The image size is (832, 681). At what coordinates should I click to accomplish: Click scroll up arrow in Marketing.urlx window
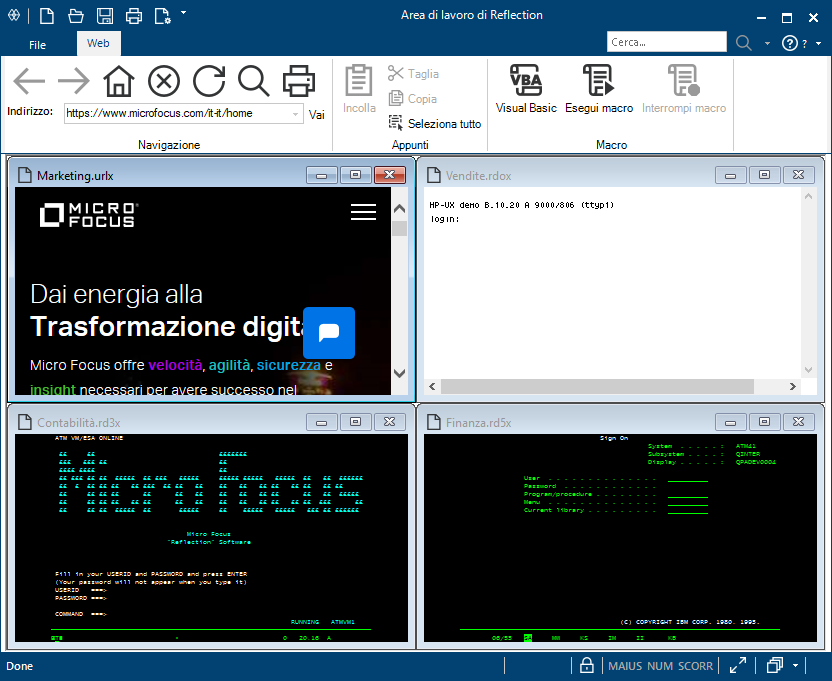tap(400, 209)
